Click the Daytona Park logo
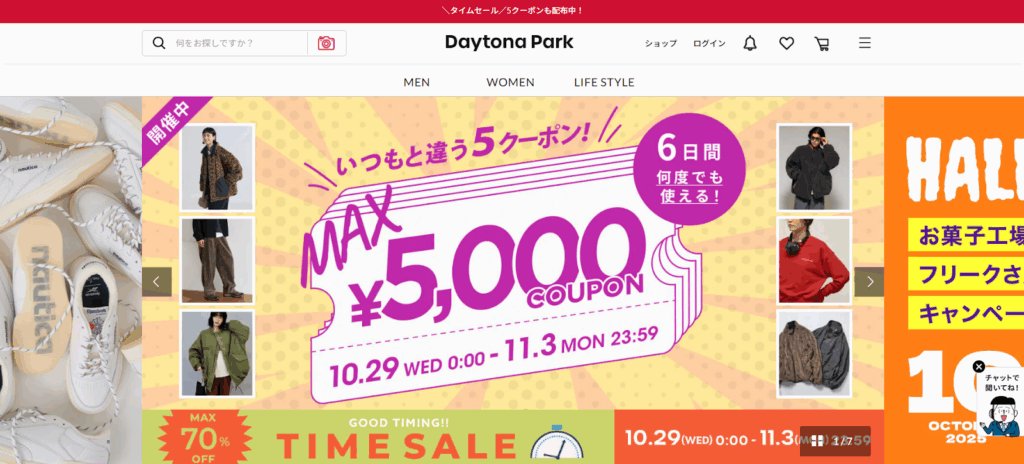Viewport: 1024px width, 464px height. pyautogui.click(x=509, y=42)
